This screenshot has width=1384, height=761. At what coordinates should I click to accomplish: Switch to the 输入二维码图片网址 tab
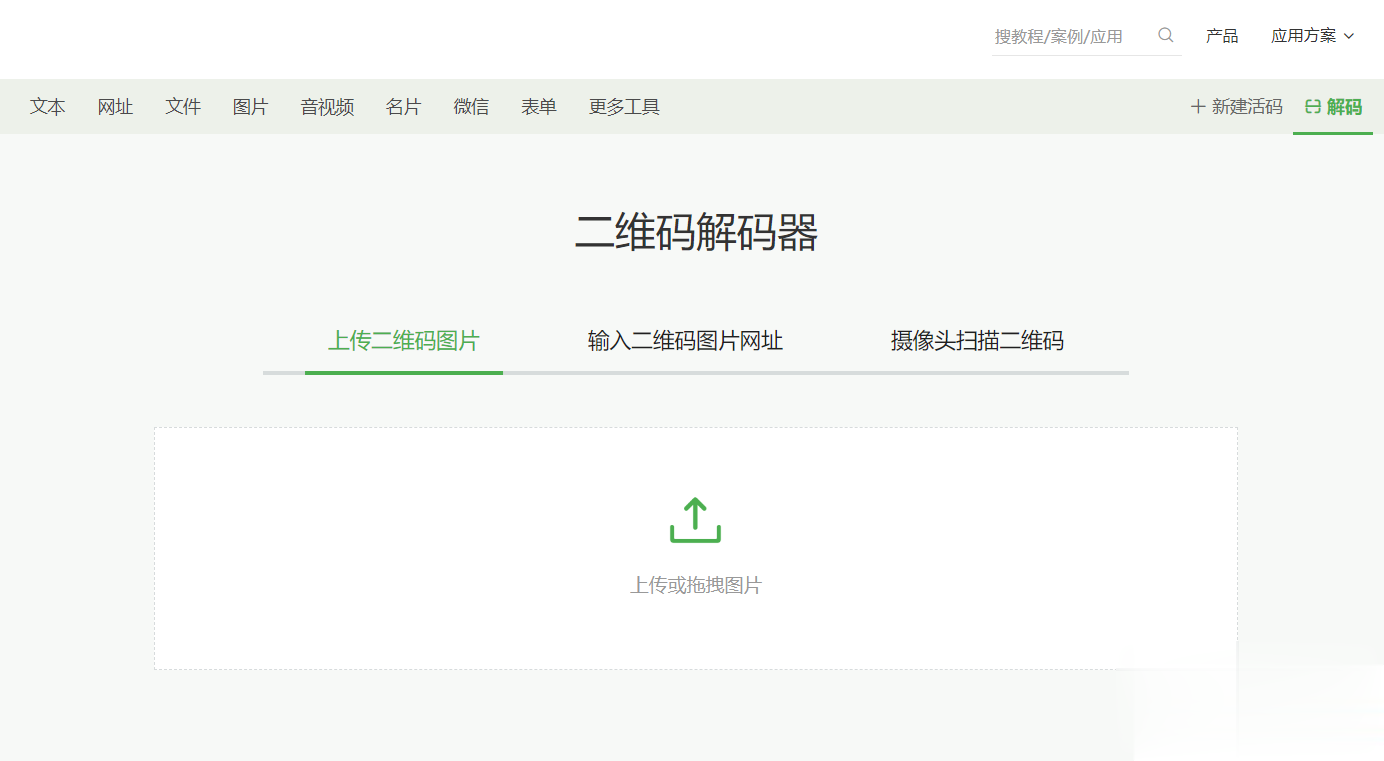[x=685, y=341]
